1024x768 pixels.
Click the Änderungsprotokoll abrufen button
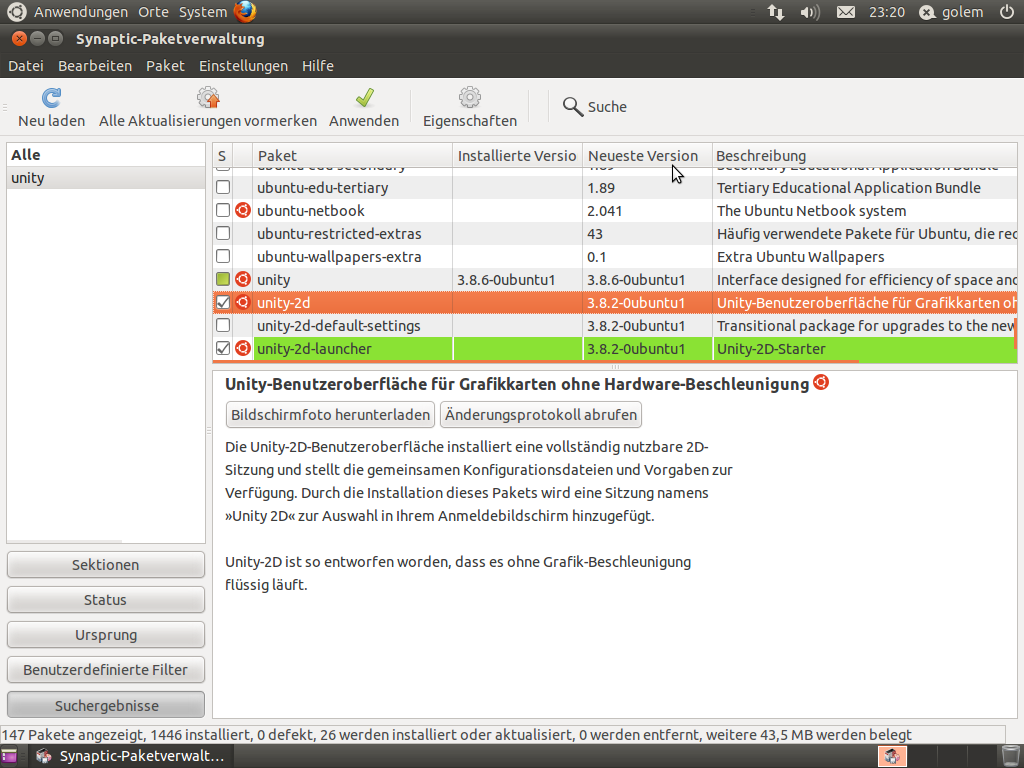(540, 415)
